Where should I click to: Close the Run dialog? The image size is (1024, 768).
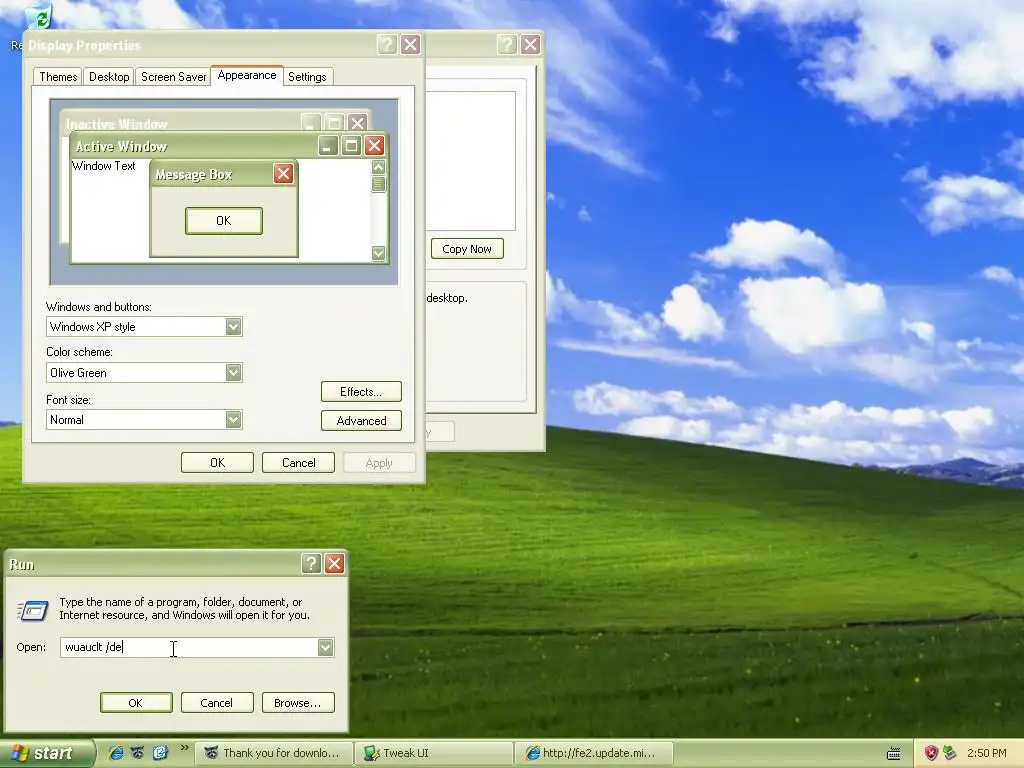(334, 564)
